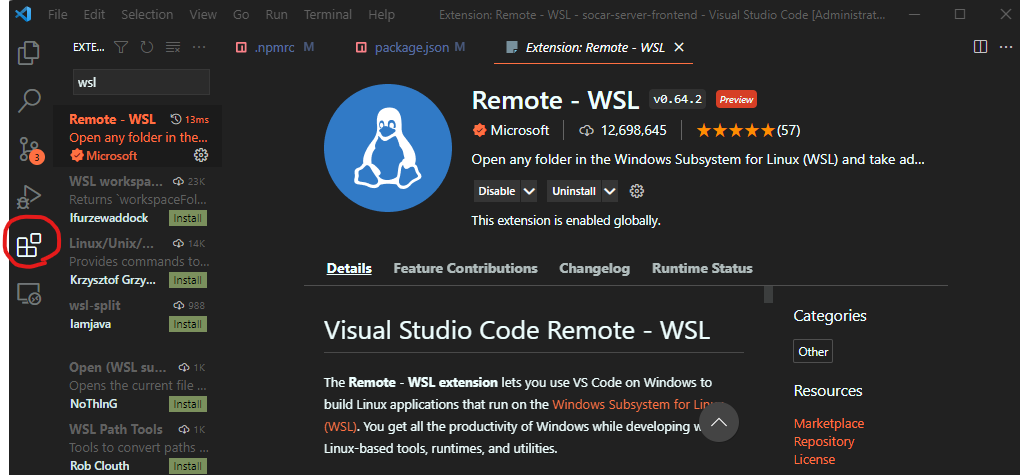Click the VS Code logo in title bar
This screenshot has width=1020, height=475.
click(x=24, y=14)
